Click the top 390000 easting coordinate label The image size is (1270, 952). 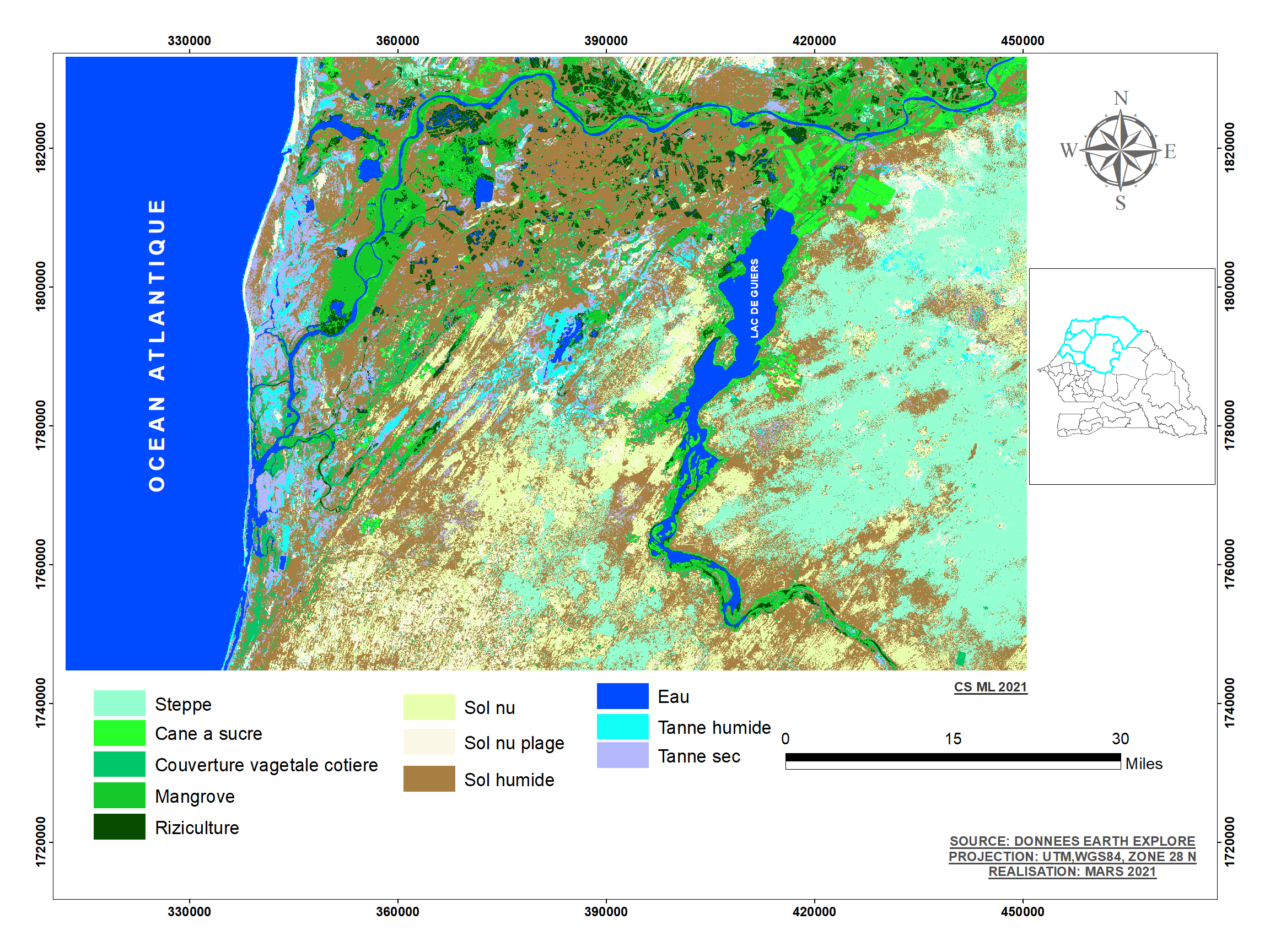click(x=605, y=41)
